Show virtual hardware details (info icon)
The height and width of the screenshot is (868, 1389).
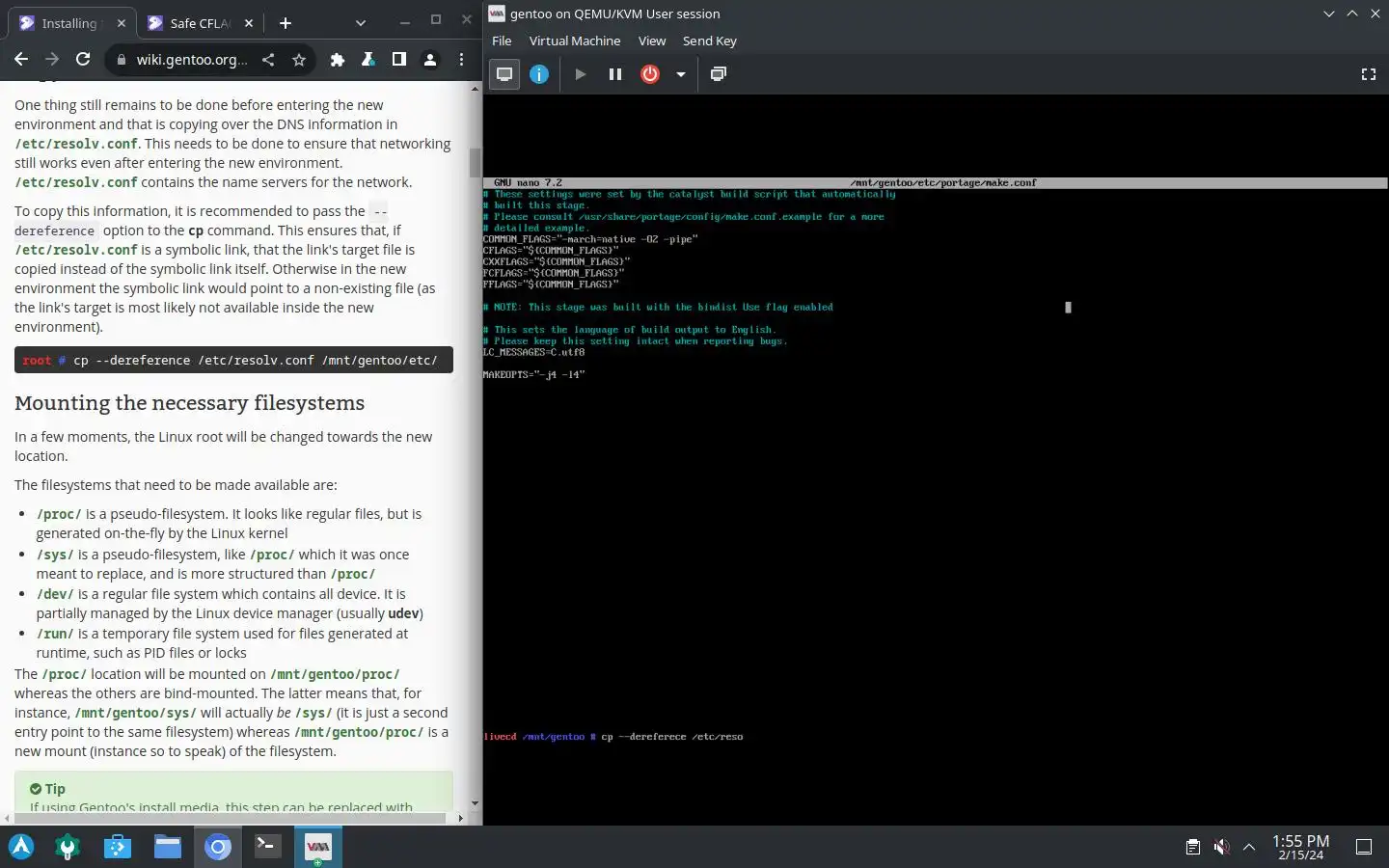[539, 74]
